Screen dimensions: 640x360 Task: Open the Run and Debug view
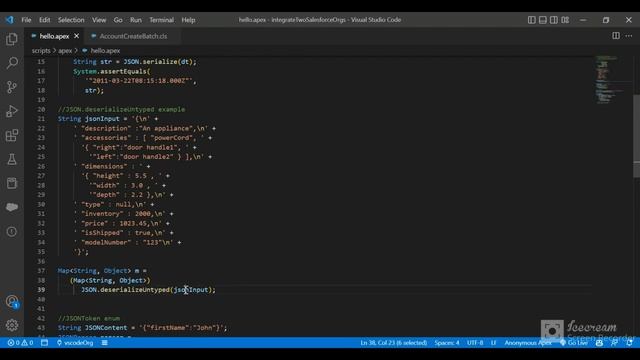[x=12, y=111]
